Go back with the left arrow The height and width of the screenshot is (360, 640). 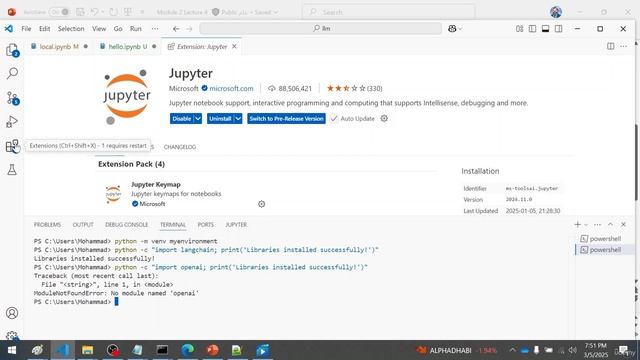(x=176, y=29)
